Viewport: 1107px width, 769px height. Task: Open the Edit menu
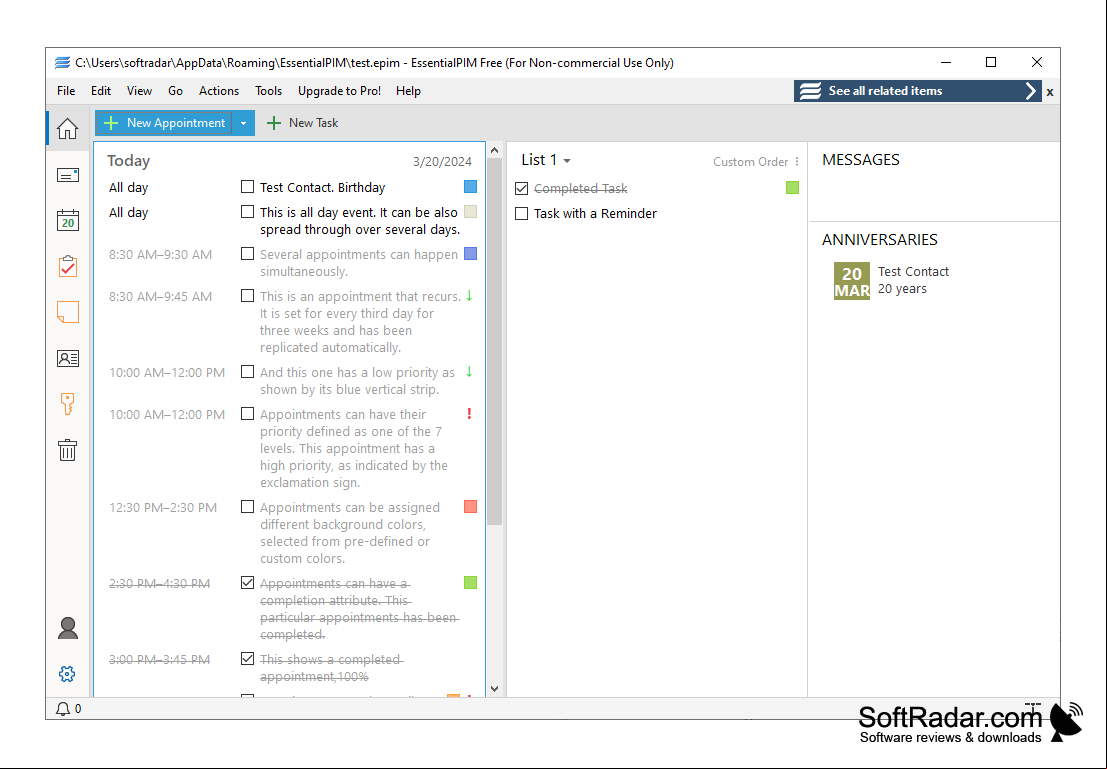click(101, 91)
